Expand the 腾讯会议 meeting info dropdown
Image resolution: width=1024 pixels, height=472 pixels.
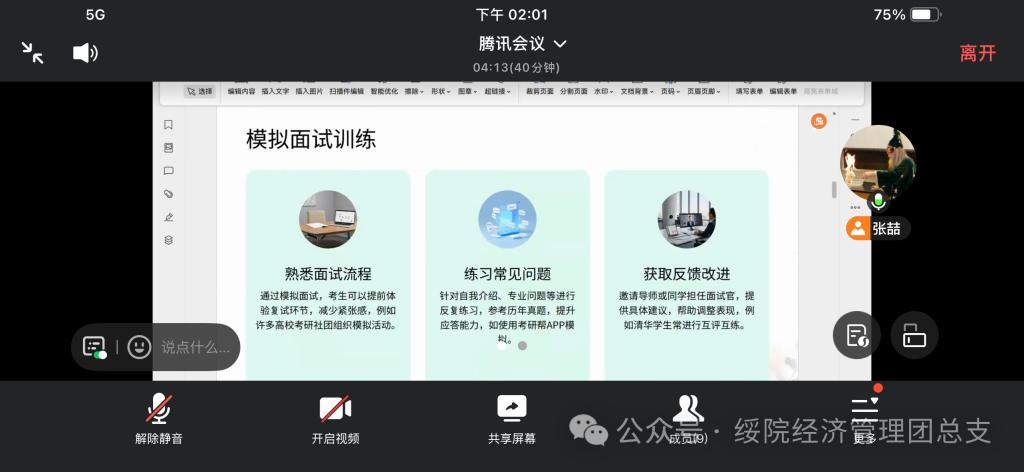[x=522, y=44]
